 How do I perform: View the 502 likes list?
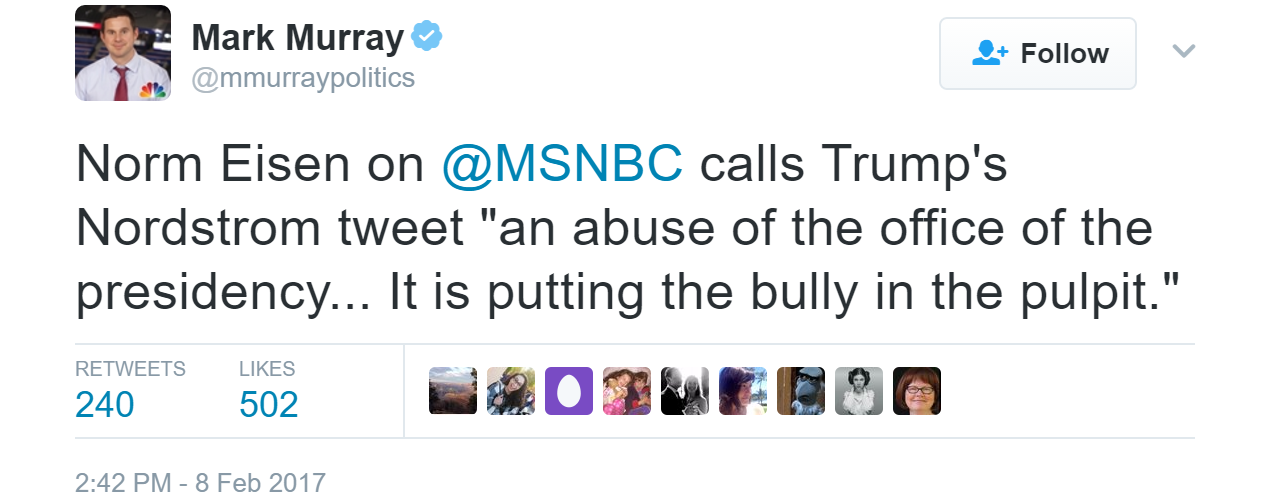pyautogui.click(x=268, y=404)
